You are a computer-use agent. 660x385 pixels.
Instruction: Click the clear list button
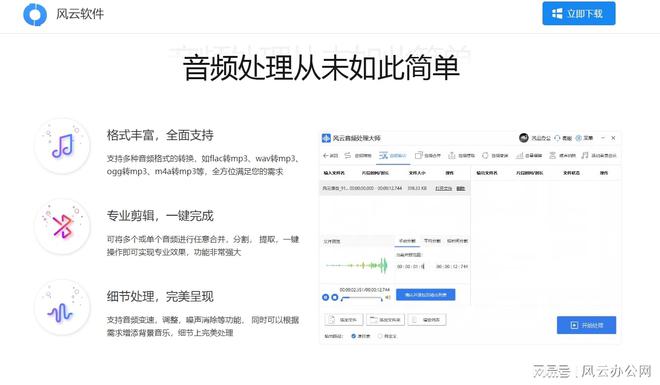coord(427,320)
